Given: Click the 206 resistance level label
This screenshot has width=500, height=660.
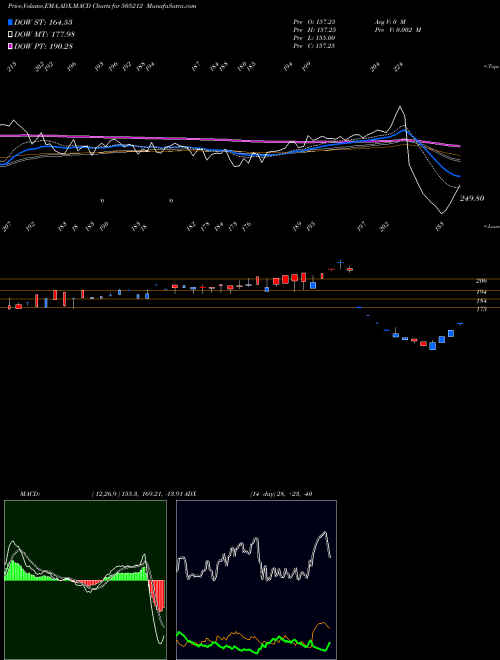Looking at the screenshot, I should click(481, 281).
